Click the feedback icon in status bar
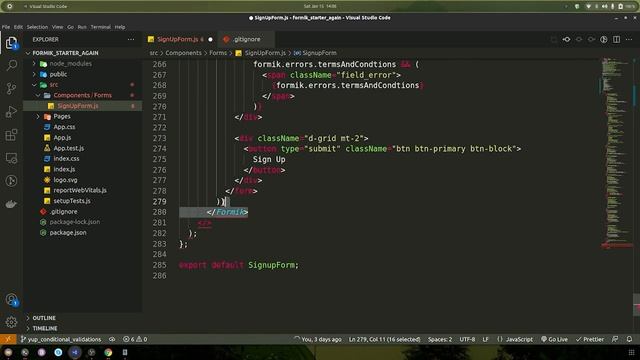This screenshot has width=640, height=360. [x=615, y=339]
